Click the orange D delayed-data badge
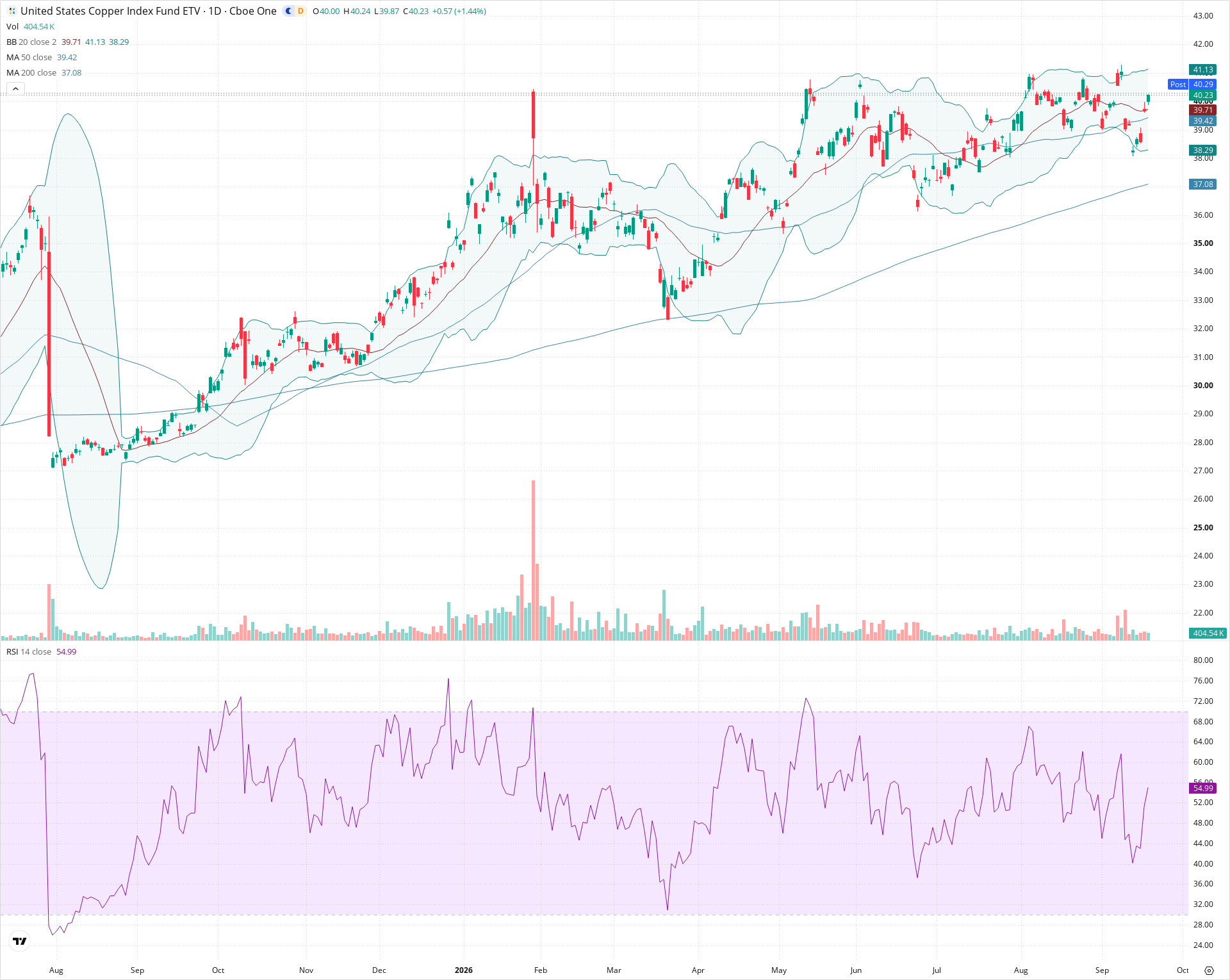The height and width of the screenshot is (980, 1230). click(300, 11)
